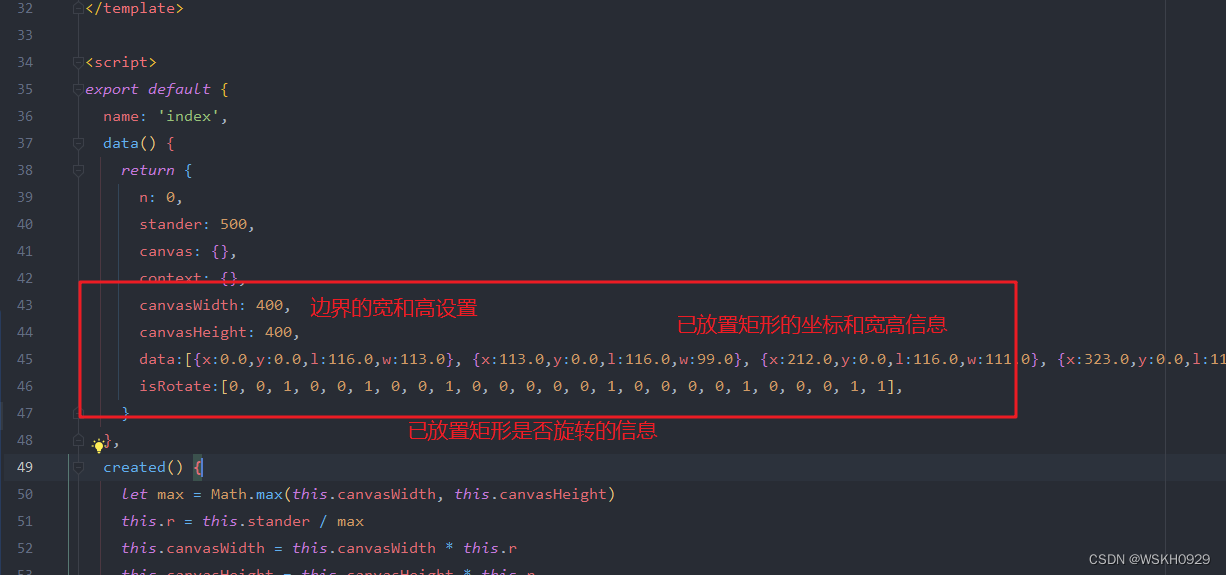Click line number 45 in gutter

pos(24,359)
